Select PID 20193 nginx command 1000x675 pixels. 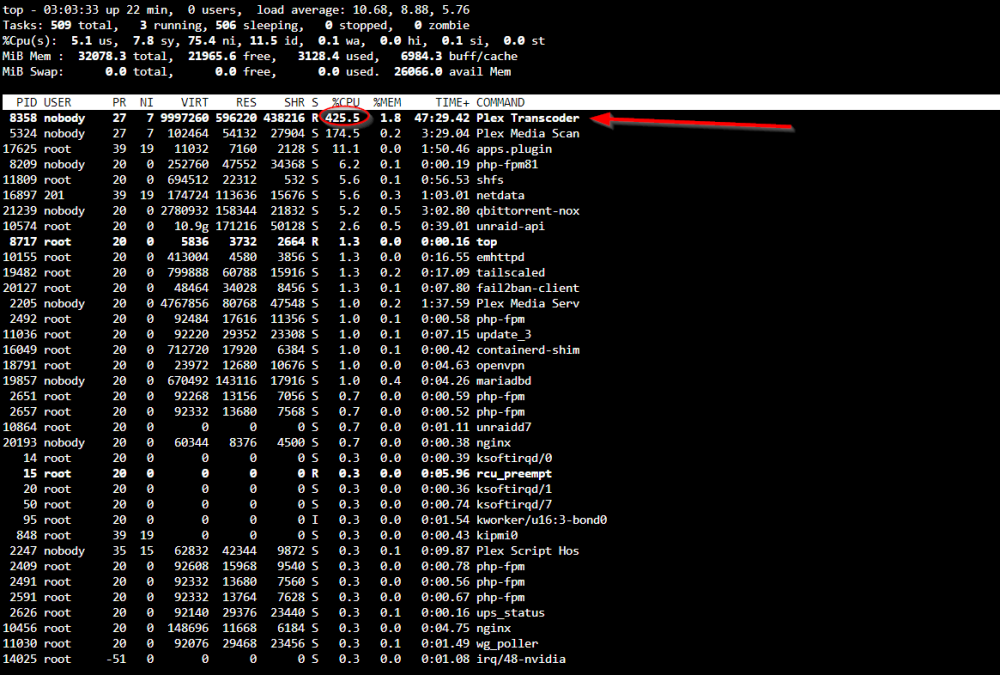pyautogui.click(x=494, y=442)
